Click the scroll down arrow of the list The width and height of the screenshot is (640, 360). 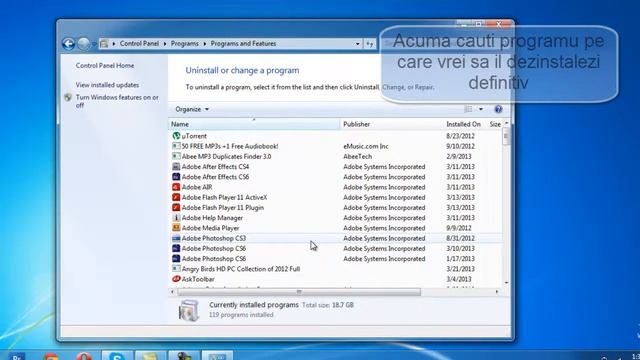pyautogui.click(x=507, y=283)
